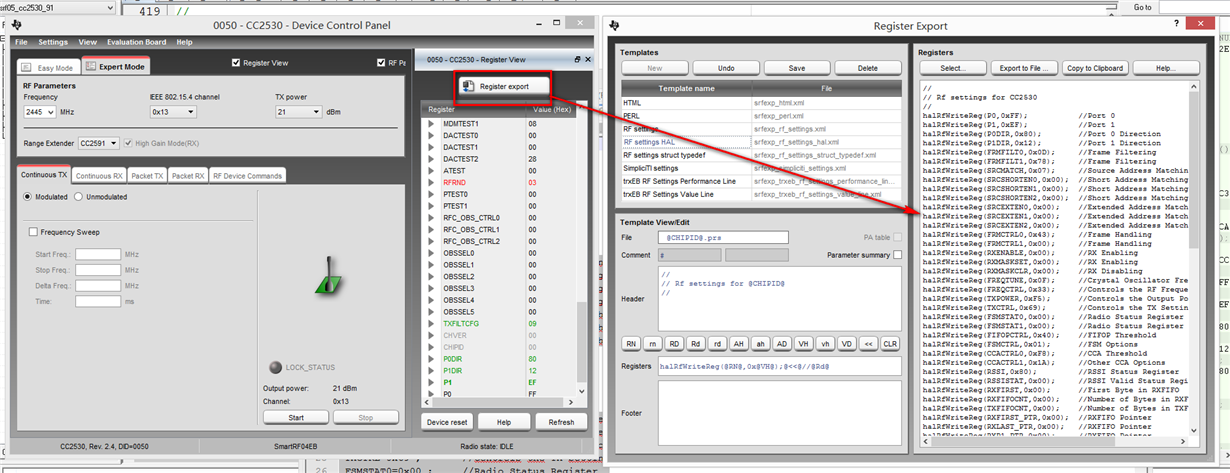Click the Start button
Screen dimensions: 1230x473
295,417
